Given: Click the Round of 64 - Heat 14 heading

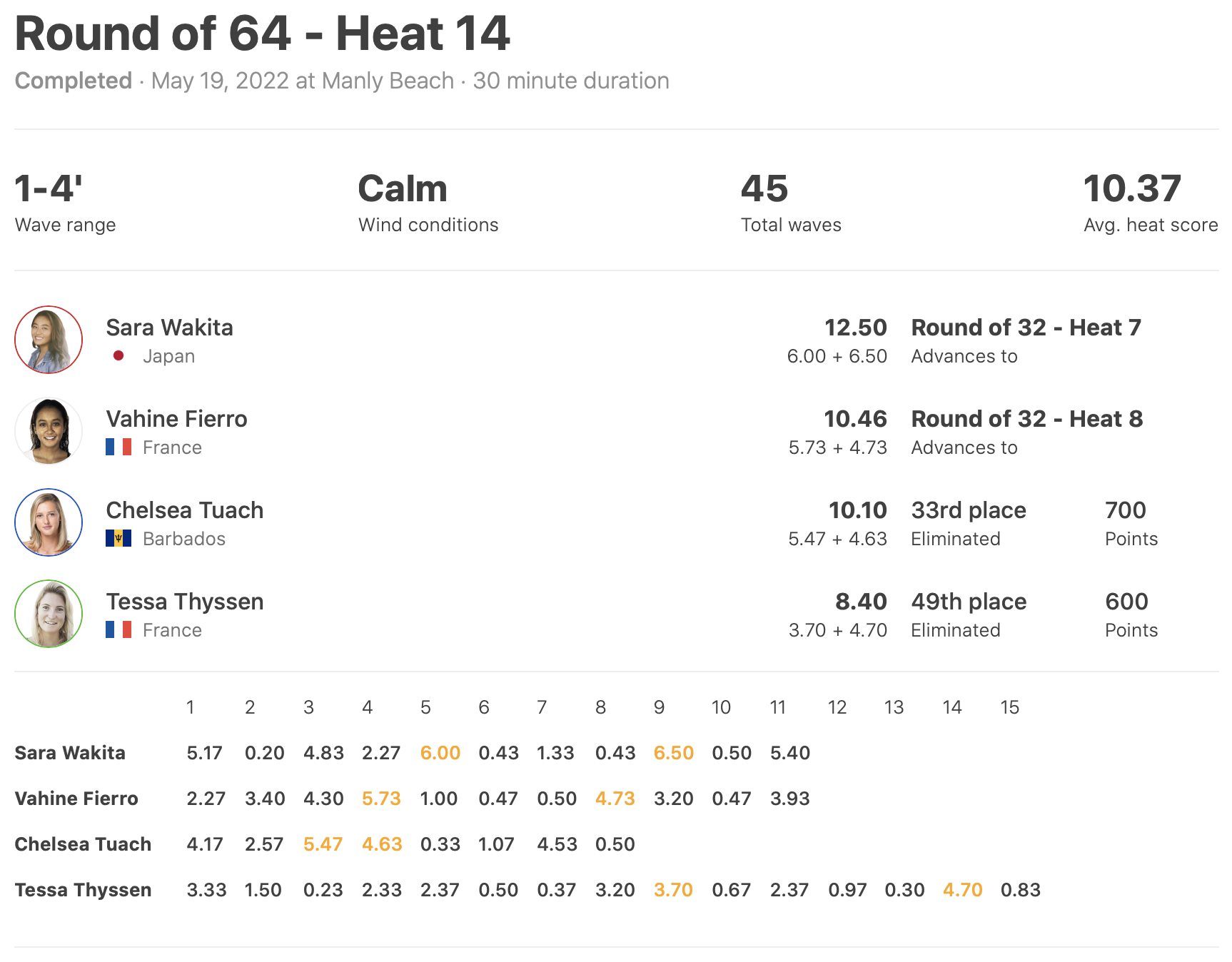Looking at the screenshot, I should [262, 34].
